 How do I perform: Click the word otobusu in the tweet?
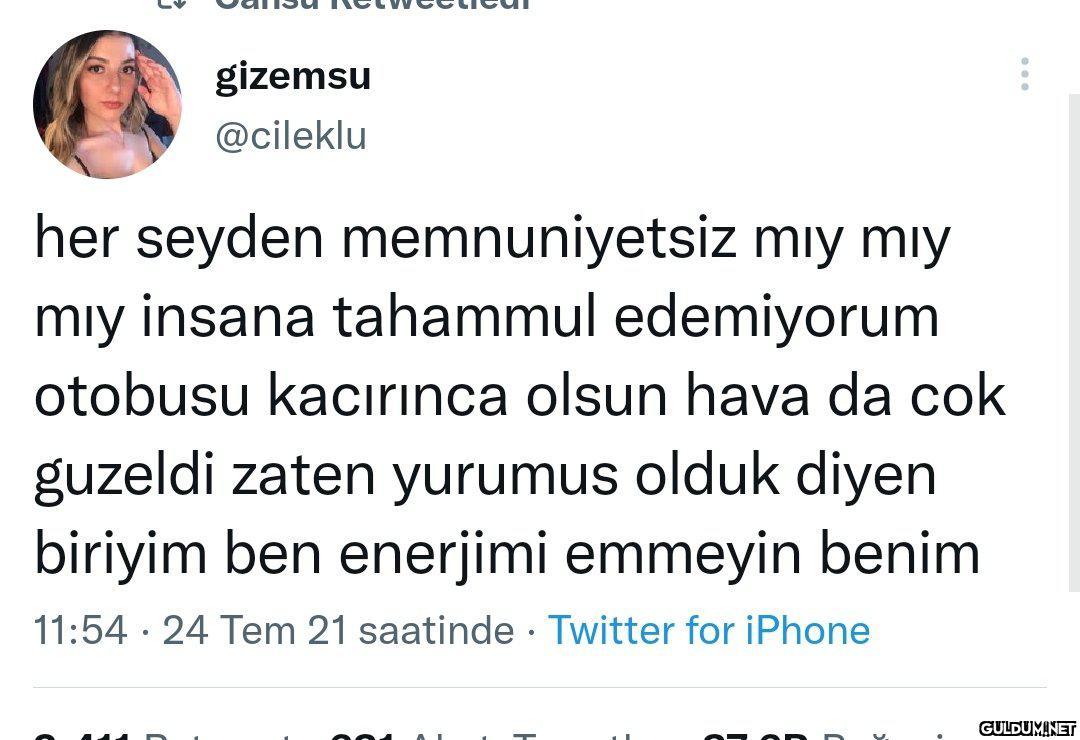pyautogui.click(x=141, y=397)
